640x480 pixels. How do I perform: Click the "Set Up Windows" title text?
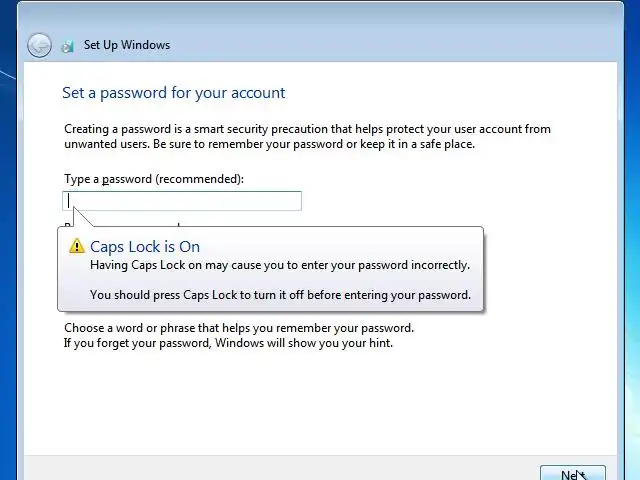[x=127, y=45]
